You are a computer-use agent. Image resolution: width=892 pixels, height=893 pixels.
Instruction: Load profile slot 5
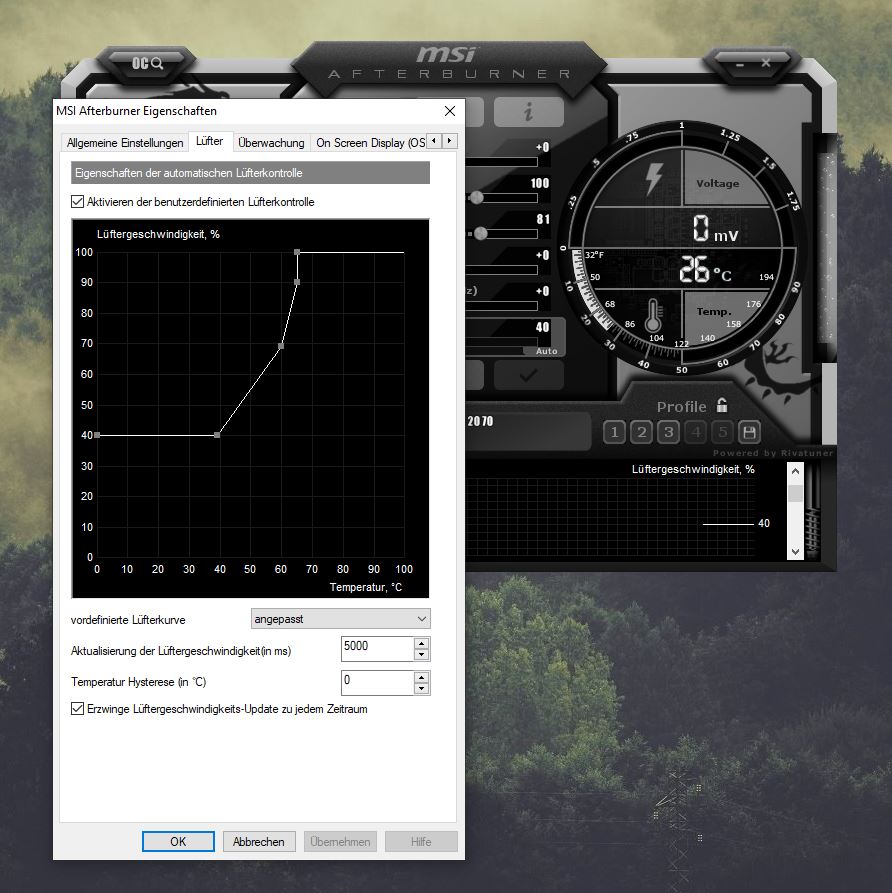[722, 432]
